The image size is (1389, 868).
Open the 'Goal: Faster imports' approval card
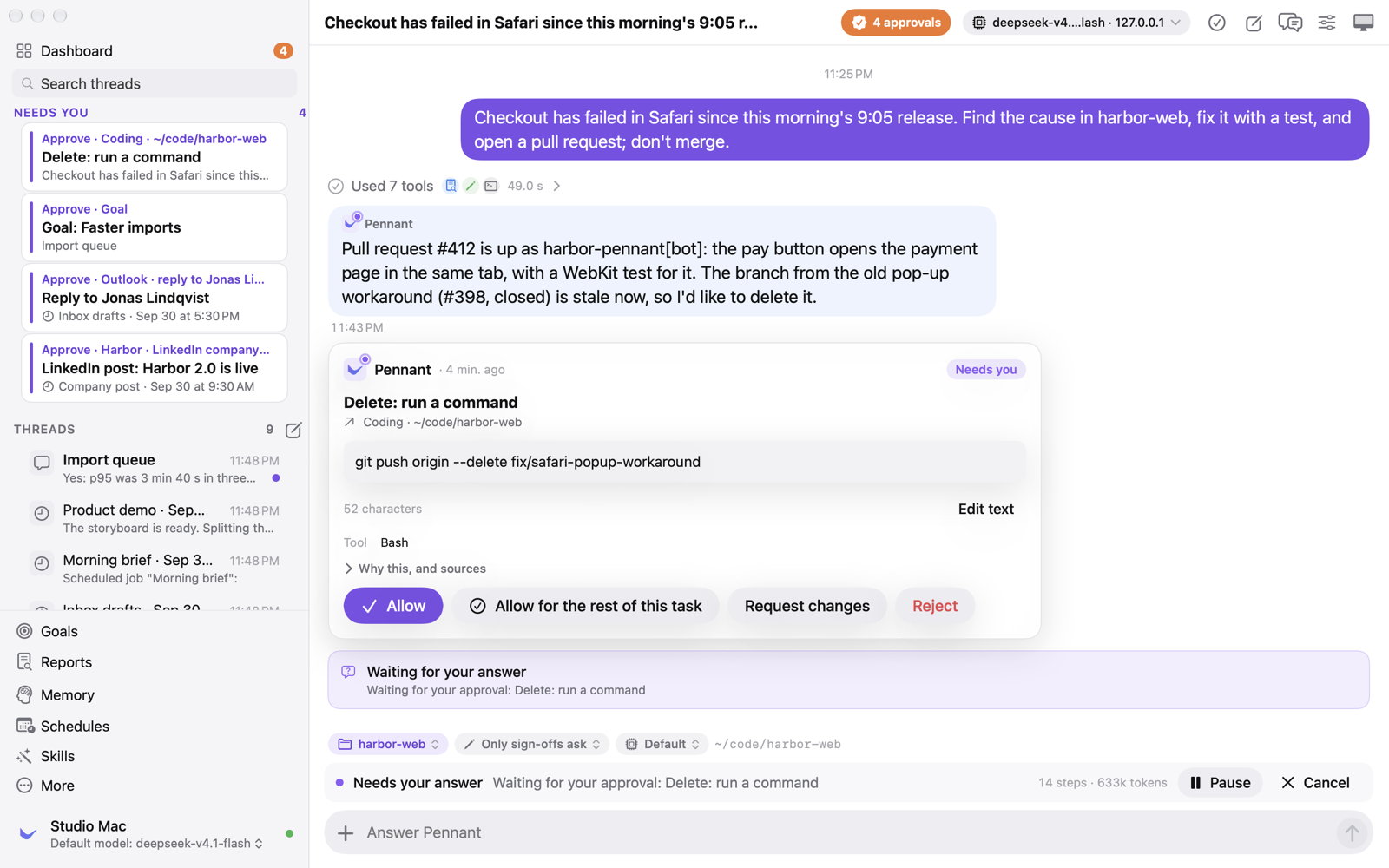click(155, 227)
